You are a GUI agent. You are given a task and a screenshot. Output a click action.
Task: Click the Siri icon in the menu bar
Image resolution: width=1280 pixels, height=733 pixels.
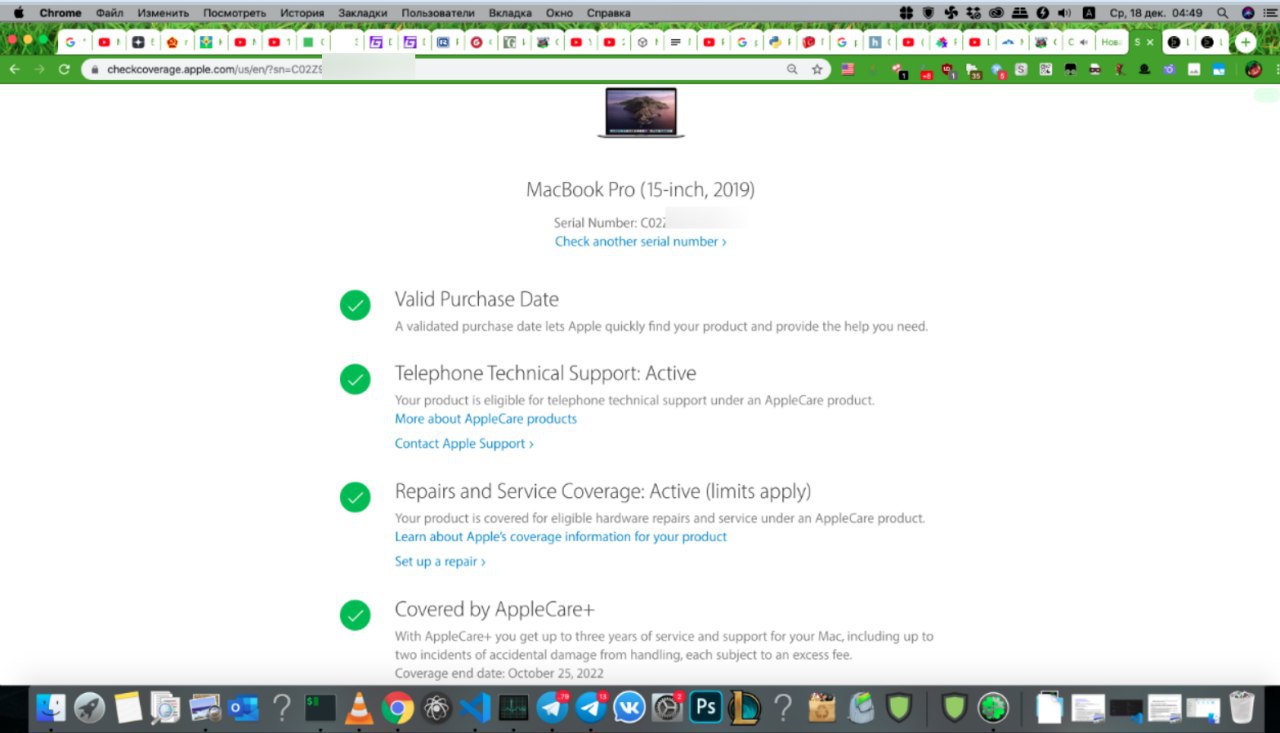(x=1248, y=13)
